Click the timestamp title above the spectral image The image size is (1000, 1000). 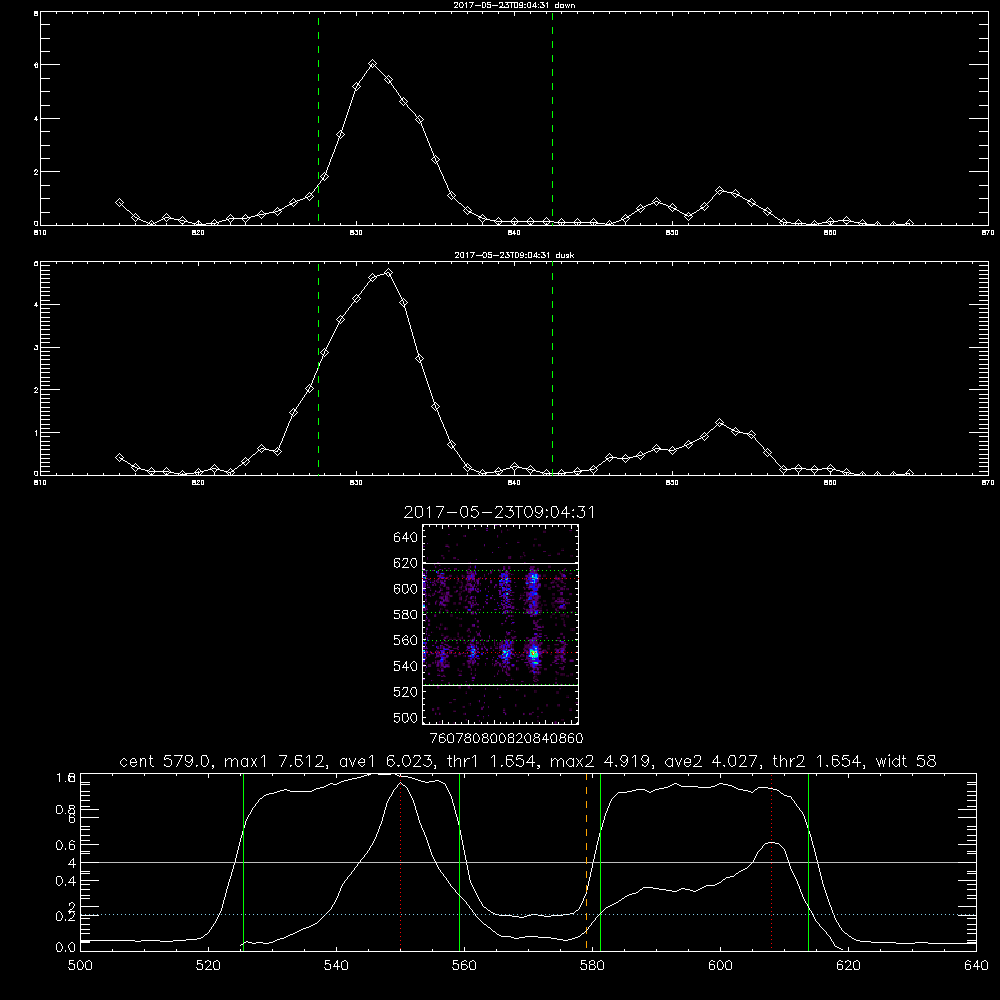[x=499, y=512]
